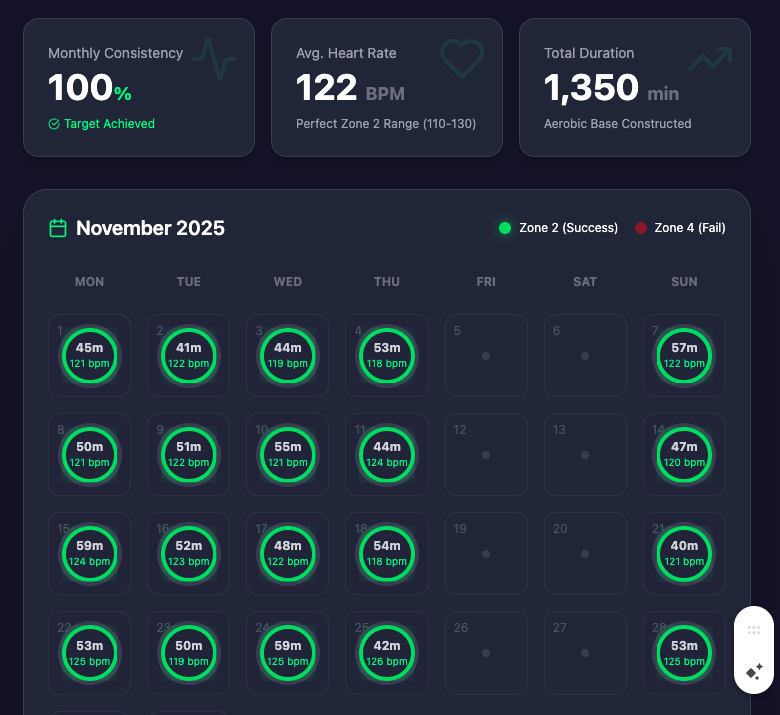Click the MON column header
Image resolution: width=780 pixels, height=715 pixels.
pos(90,282)
